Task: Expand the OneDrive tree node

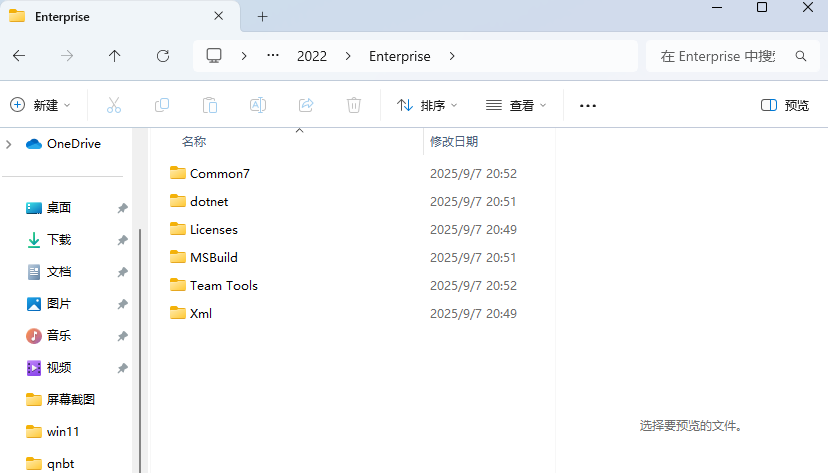Action: [8, 144]
